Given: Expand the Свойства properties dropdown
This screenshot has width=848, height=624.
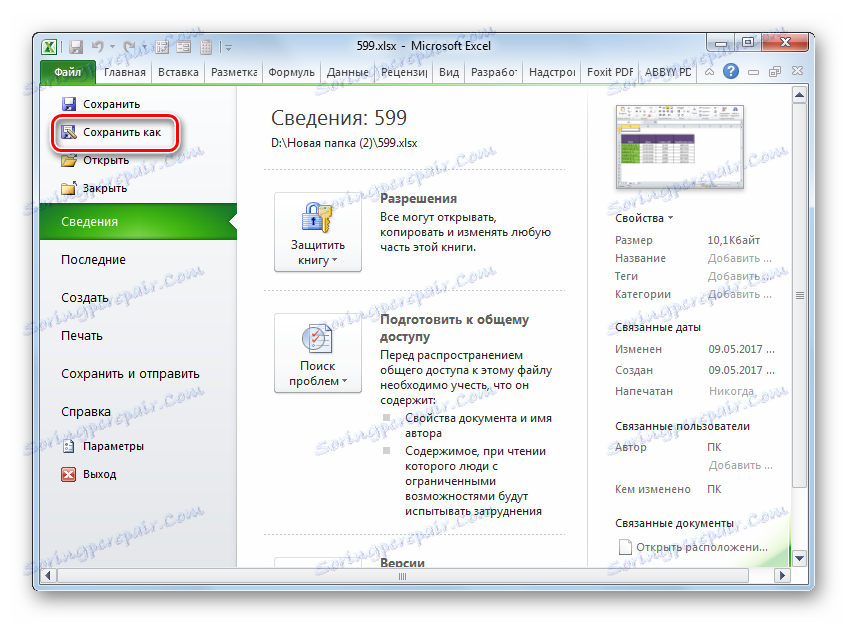Looking at the screenshot, I should [644, 218].
